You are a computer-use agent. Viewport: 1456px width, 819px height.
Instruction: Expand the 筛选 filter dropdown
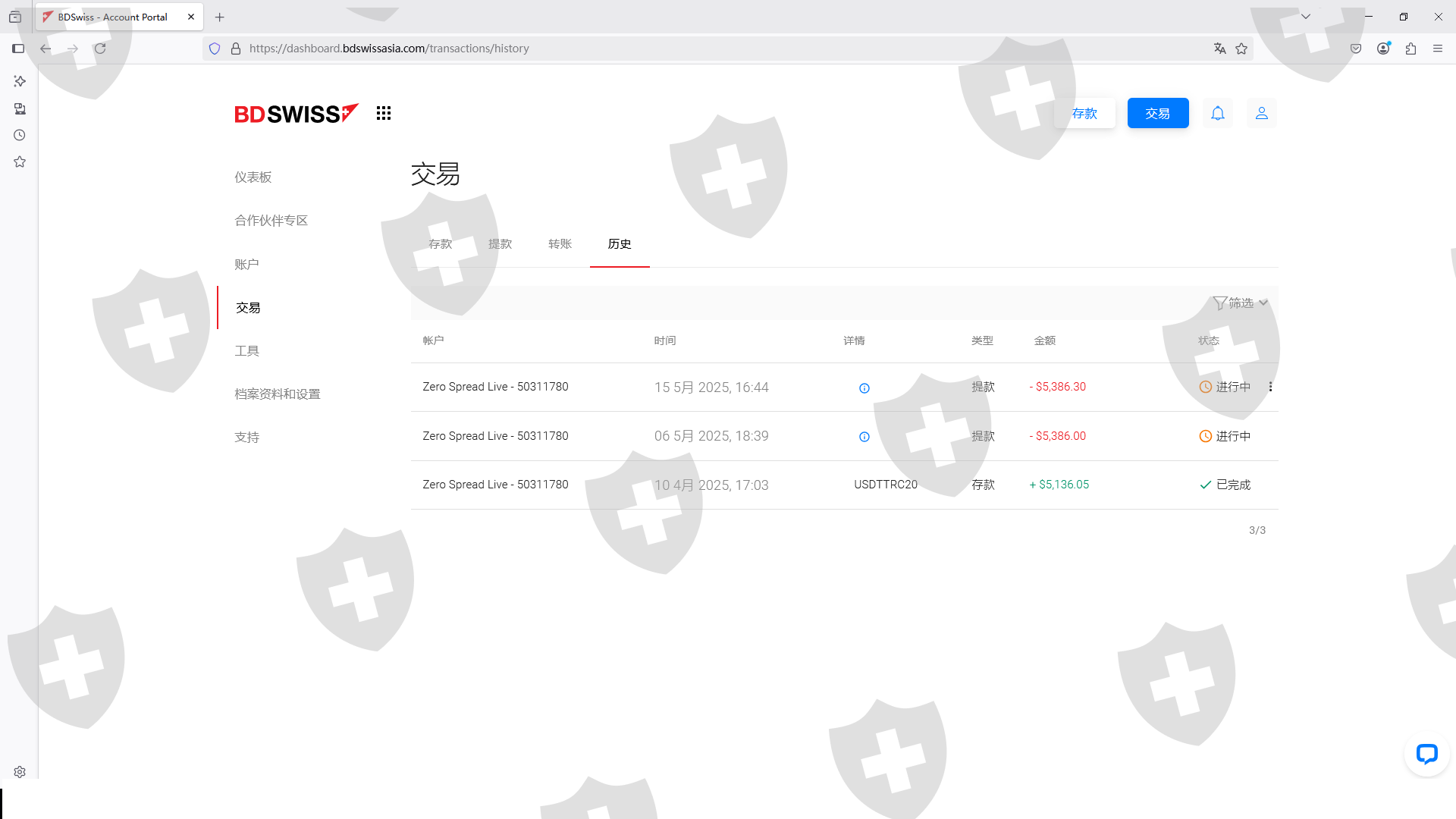1241,303
